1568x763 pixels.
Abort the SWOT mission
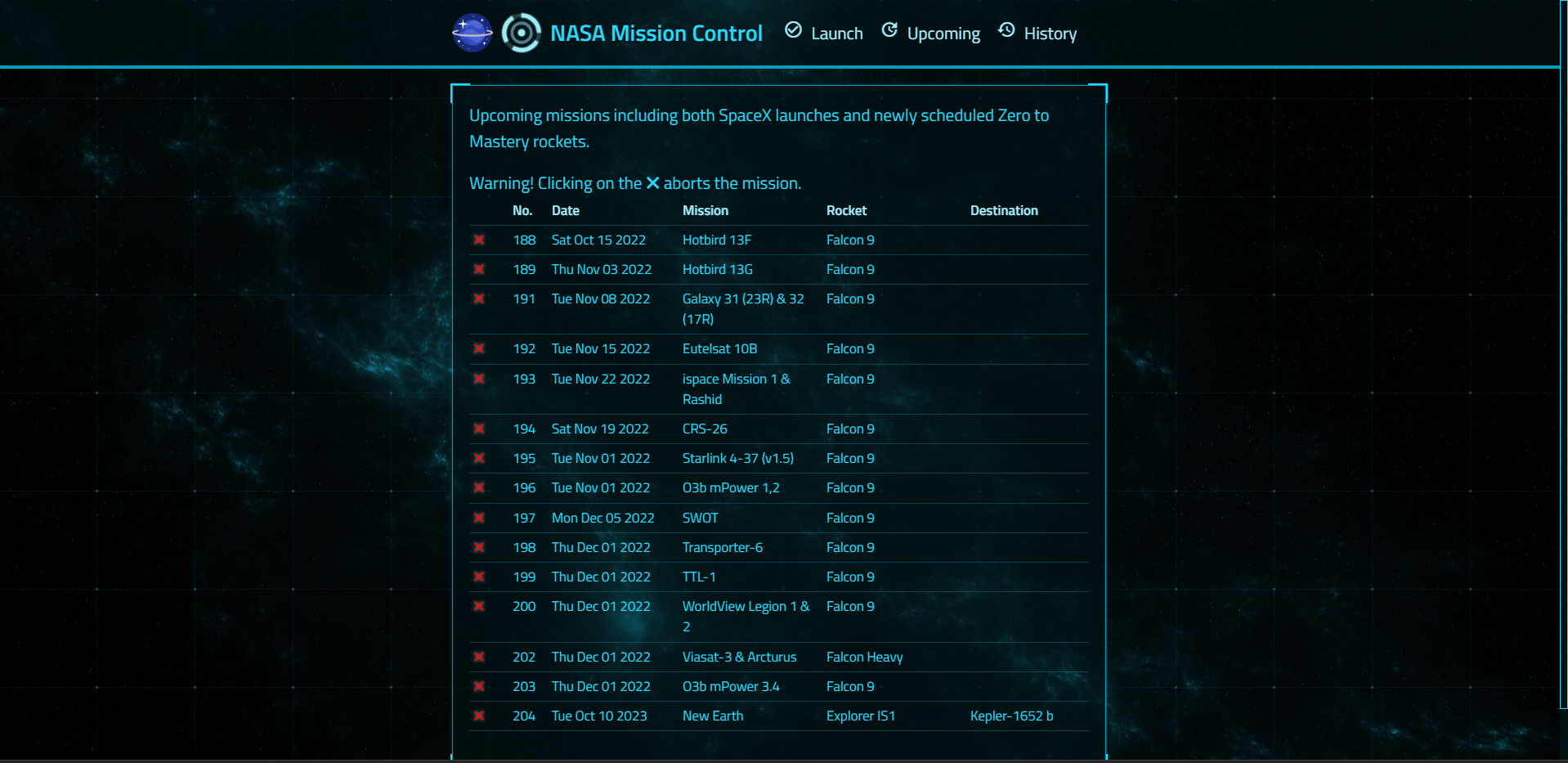[x=478, y=518]
